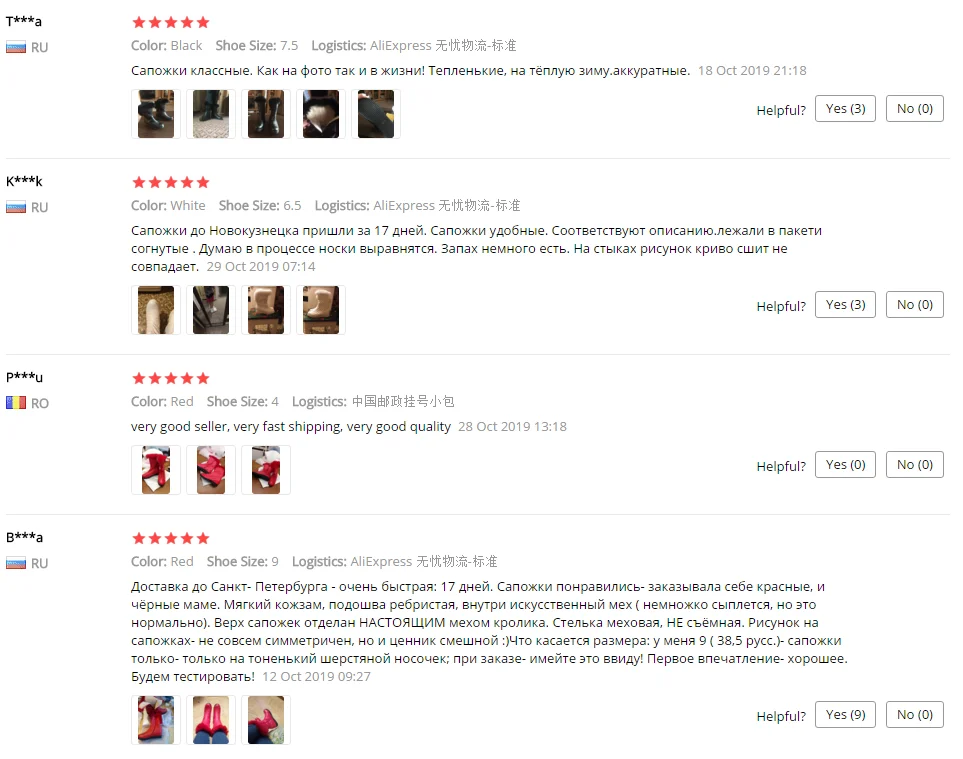Open first red boots photo by P***u
This screenshot has height=759, width=963.
coord(156,470)
